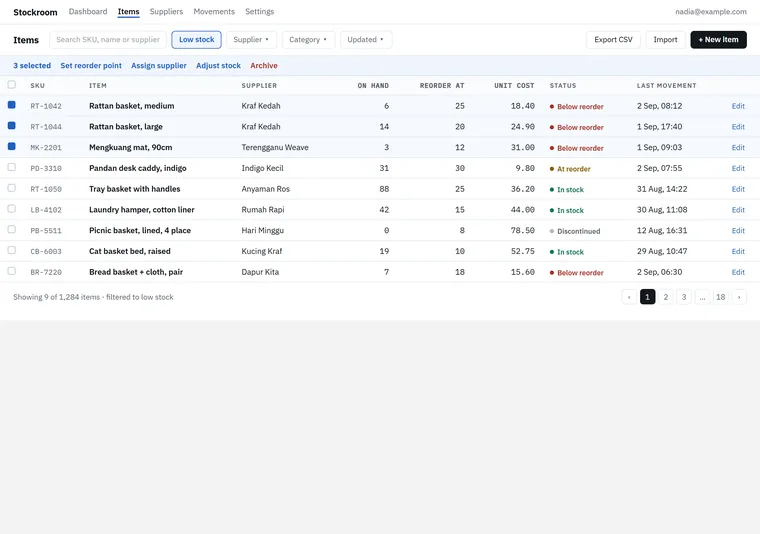
Task: Click the pagination ellipsis button
Action: 702,297
